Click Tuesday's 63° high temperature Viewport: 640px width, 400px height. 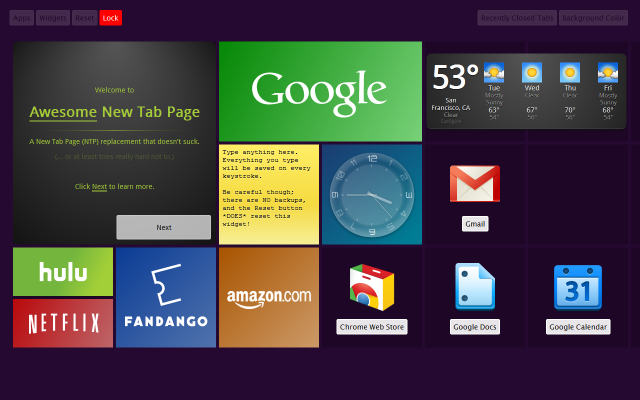tap(494, 110)
